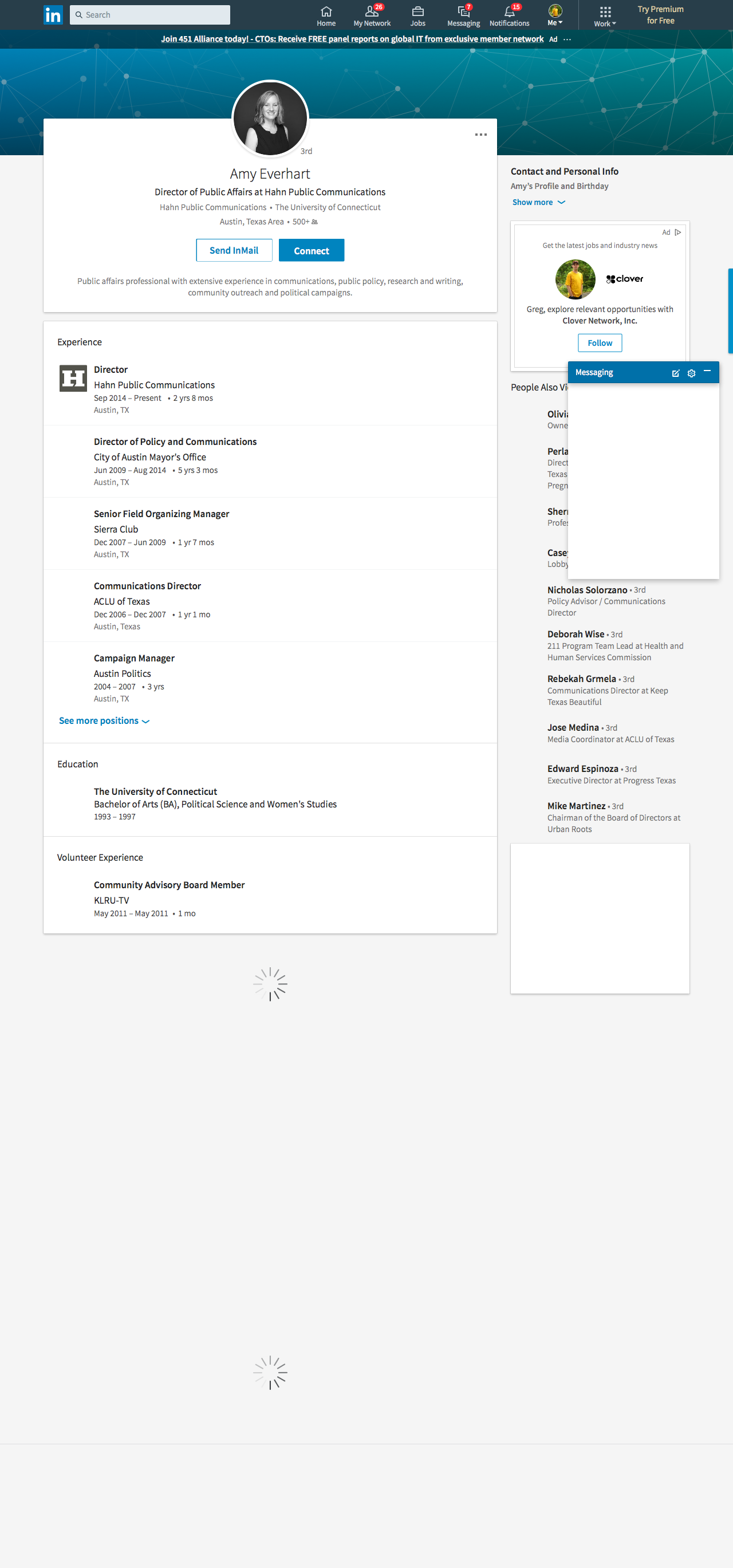The image size is (733, 1568).
Task: Open Messaging settings gear icon
Action: coord(691,373)
